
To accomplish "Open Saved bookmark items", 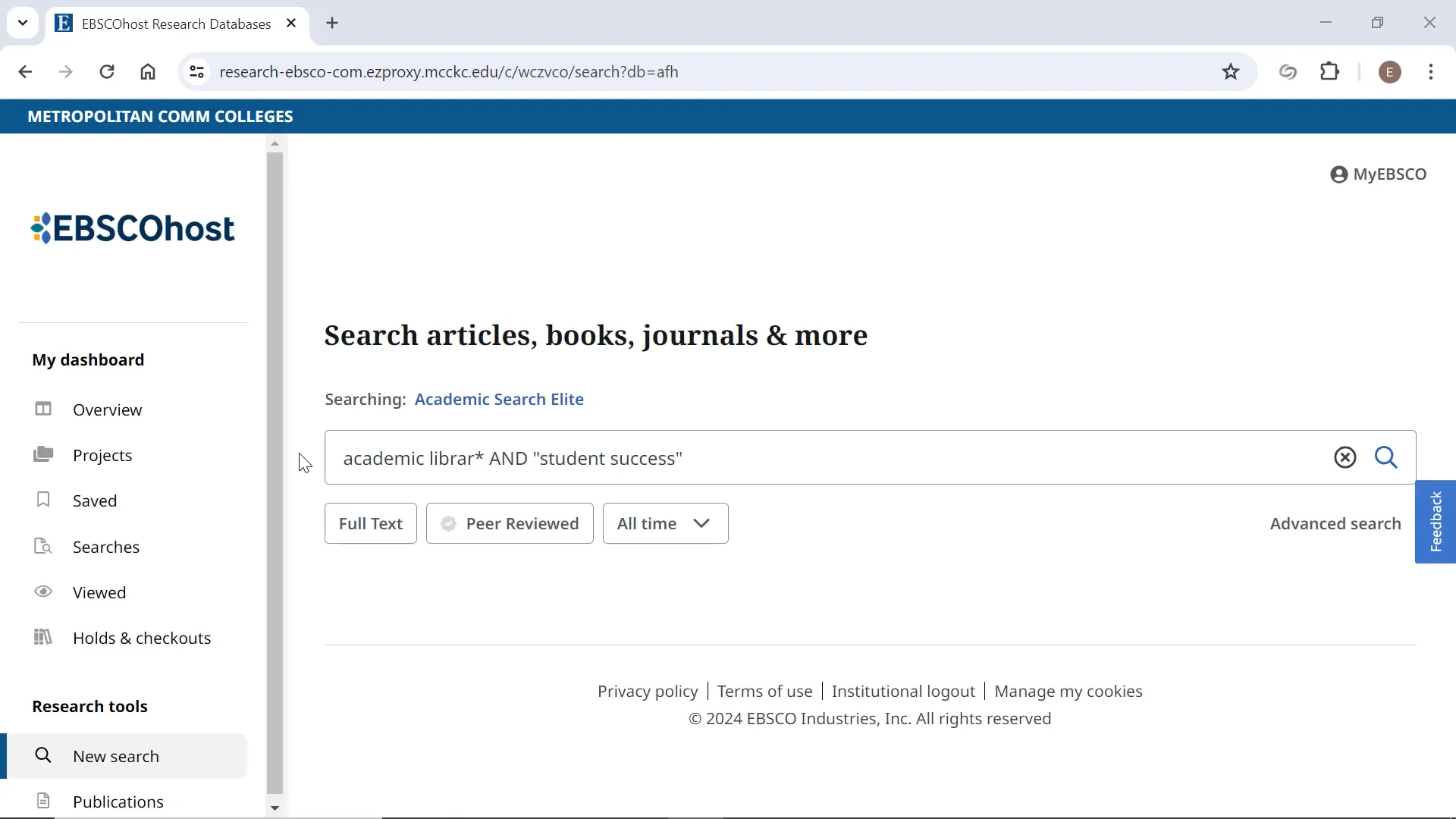I will tap(95, 500).
